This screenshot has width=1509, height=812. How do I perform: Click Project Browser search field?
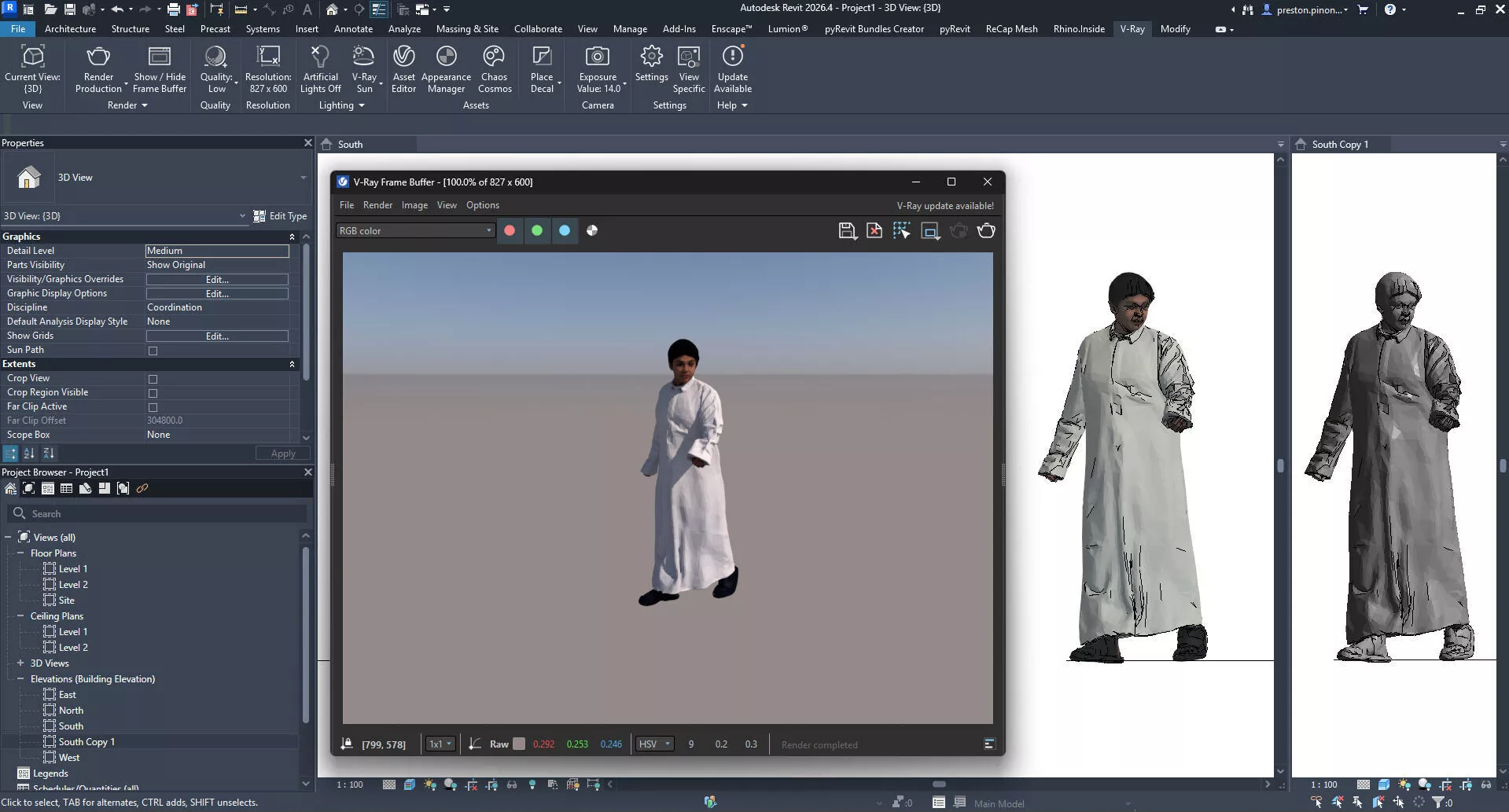(x=157, y=513)
